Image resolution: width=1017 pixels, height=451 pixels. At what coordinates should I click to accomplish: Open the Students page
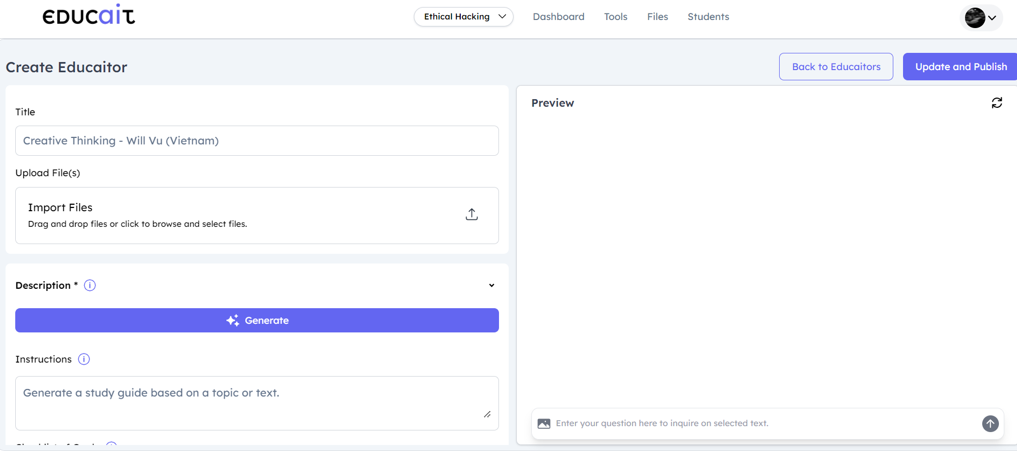(x=708, y=17)
